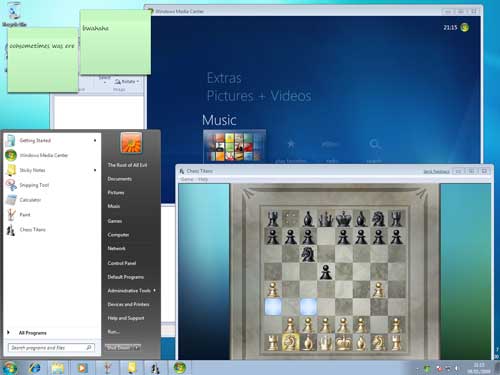Open Pictures from Start menu
Viewport: 500px width, 375px height.
116,193
